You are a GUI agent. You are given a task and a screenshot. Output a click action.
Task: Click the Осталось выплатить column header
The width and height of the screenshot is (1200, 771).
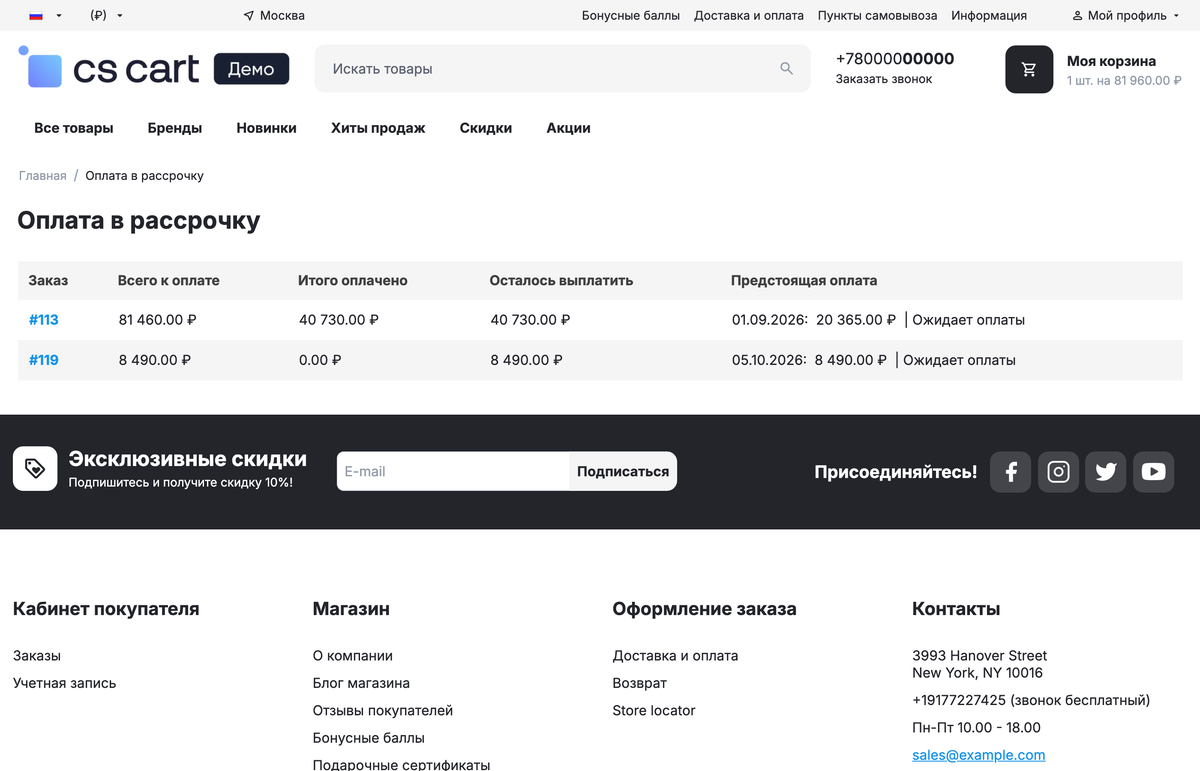point(561,281)
